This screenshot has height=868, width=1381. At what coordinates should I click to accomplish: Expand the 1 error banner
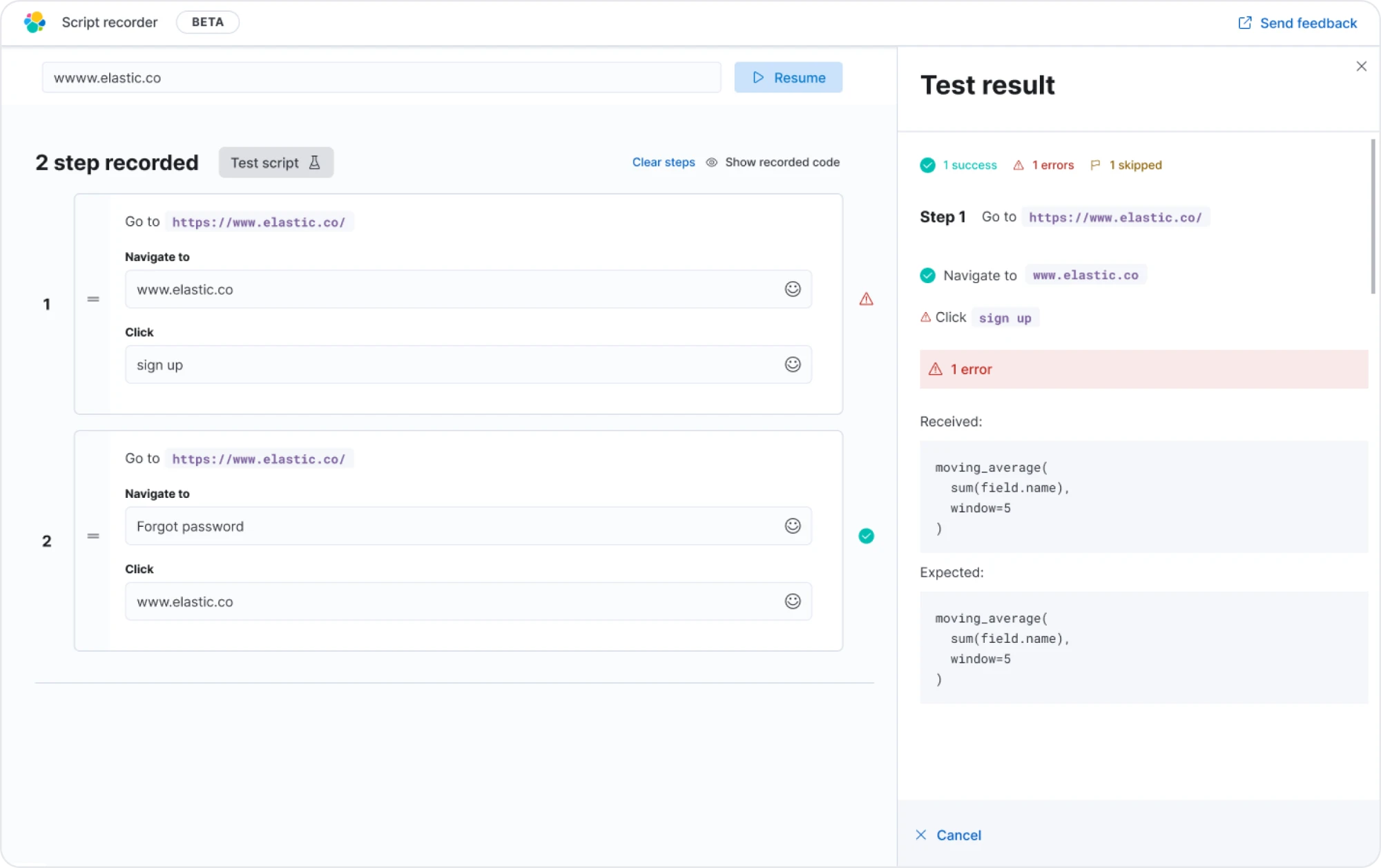1143,369
